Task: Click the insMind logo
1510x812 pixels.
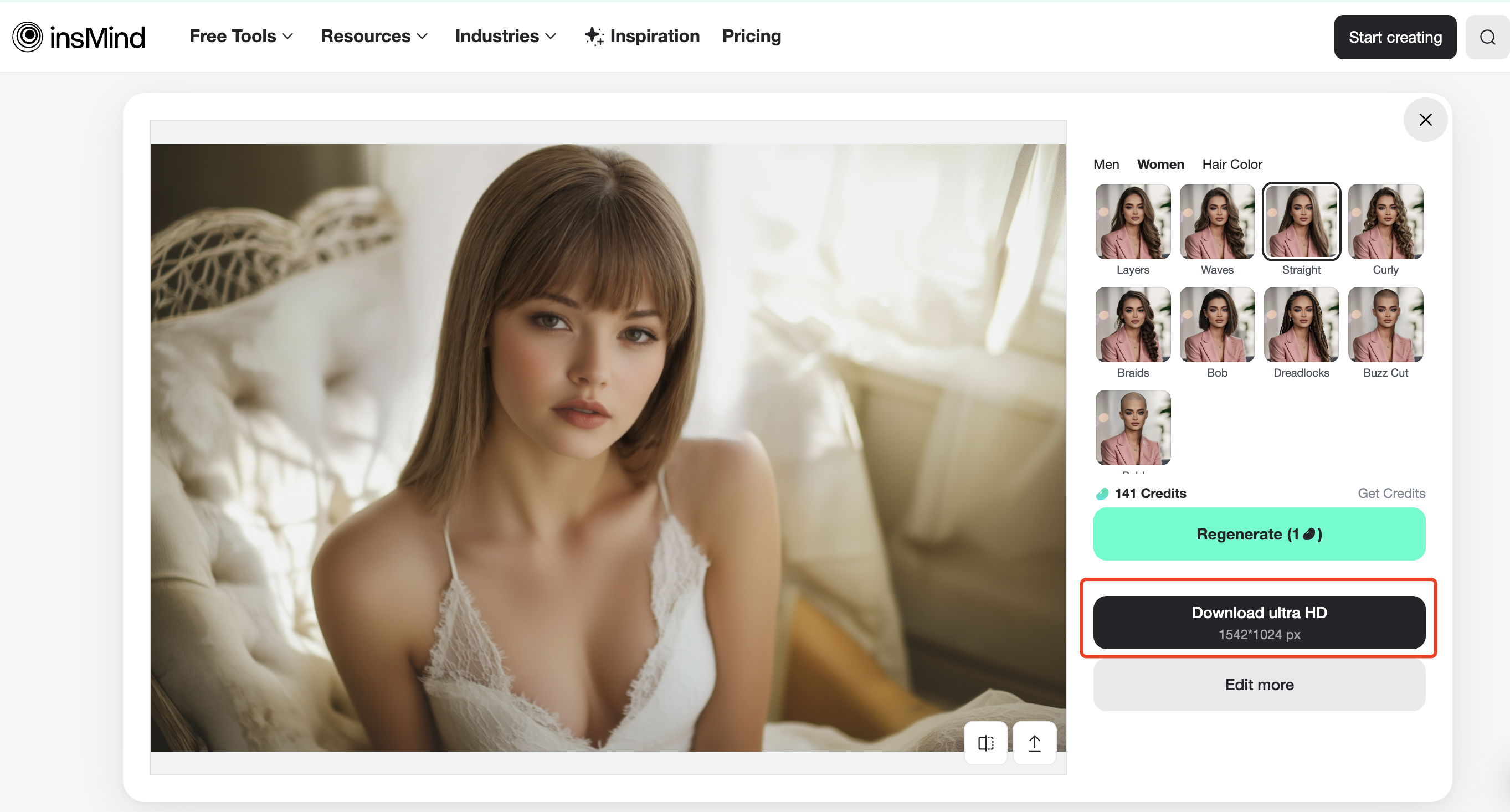Action: point(79,37)
